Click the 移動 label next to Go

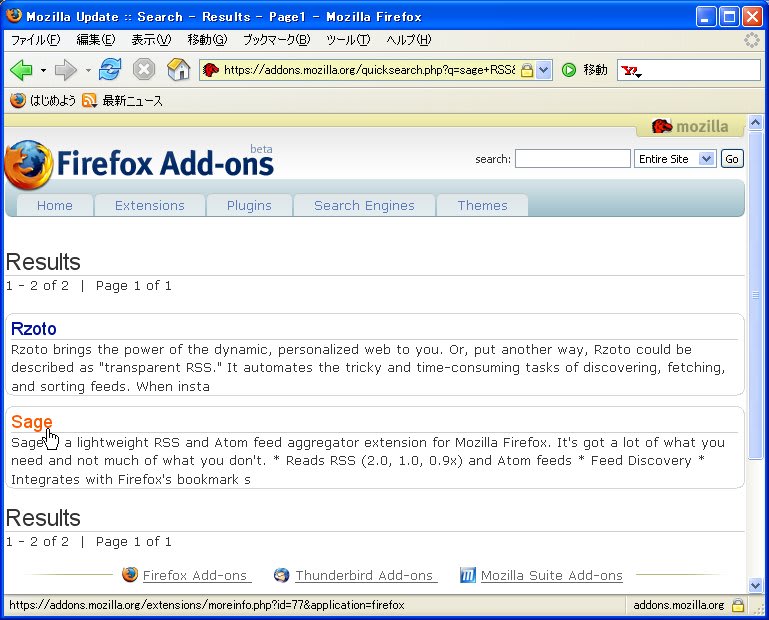(595, 70)
